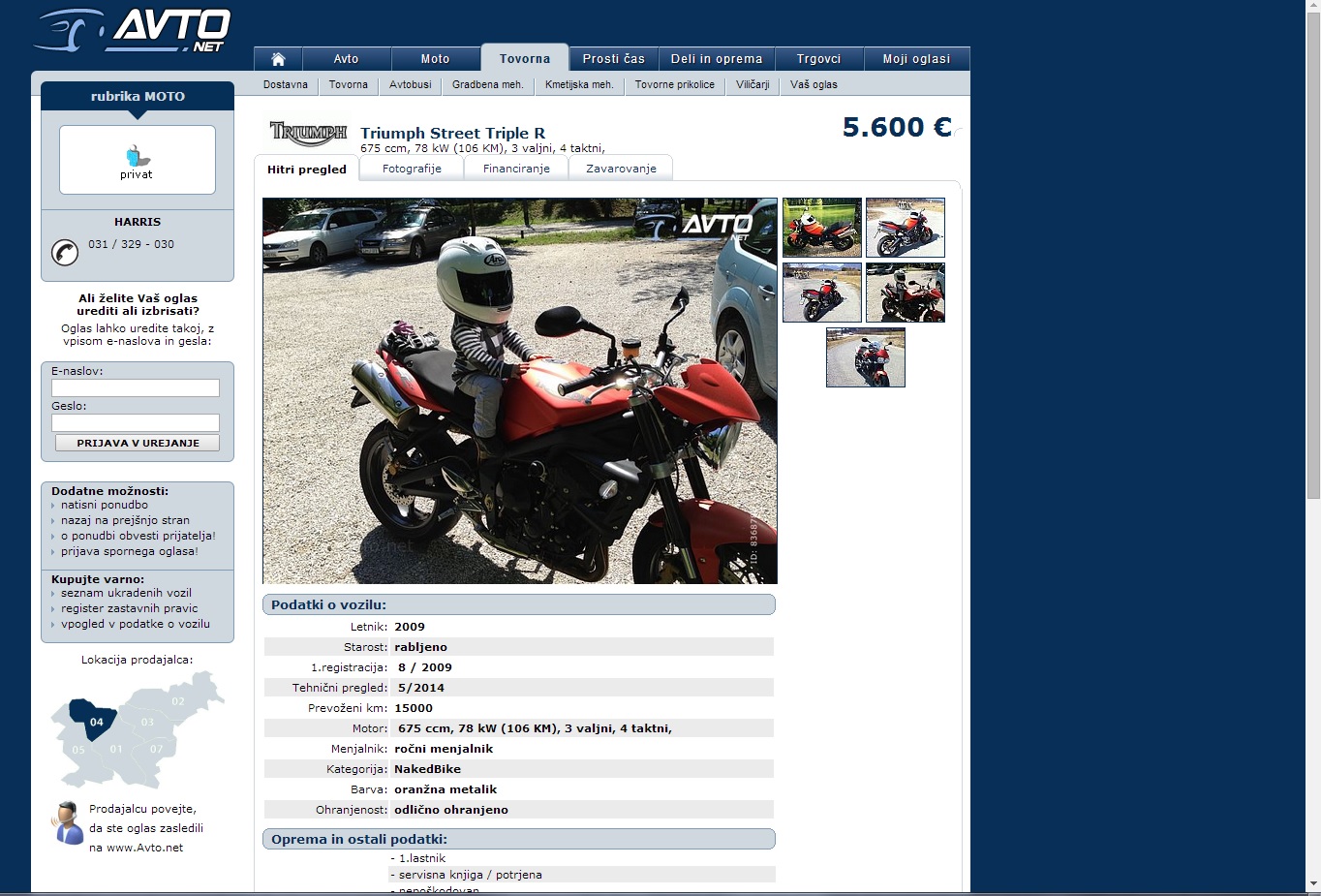Click the Prevoženi km value 15000

(x=414, y=708)
